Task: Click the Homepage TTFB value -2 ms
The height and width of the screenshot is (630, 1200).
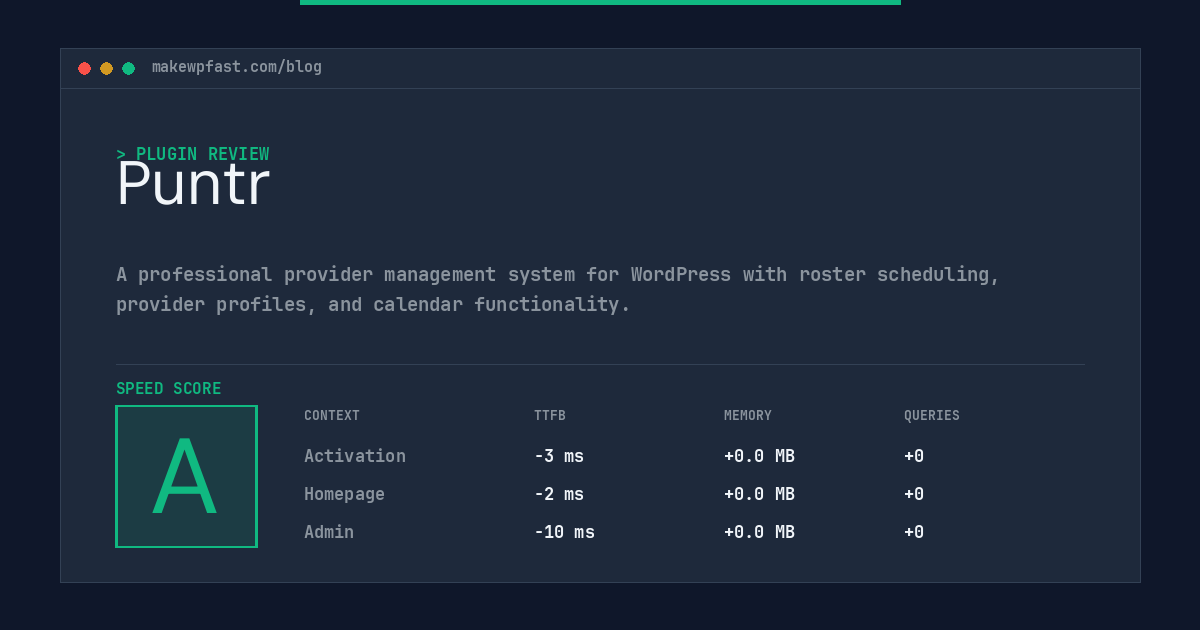Action: pyautogui.click(x=559, y=494)
